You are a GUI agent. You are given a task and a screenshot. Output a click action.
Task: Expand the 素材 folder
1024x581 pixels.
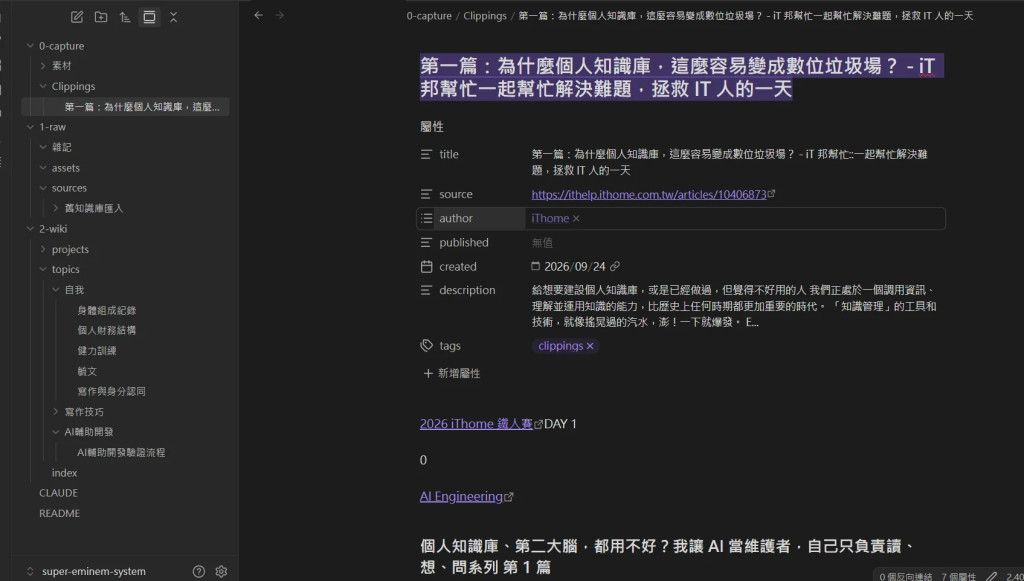pyautogui.click(x=43, y=66)
